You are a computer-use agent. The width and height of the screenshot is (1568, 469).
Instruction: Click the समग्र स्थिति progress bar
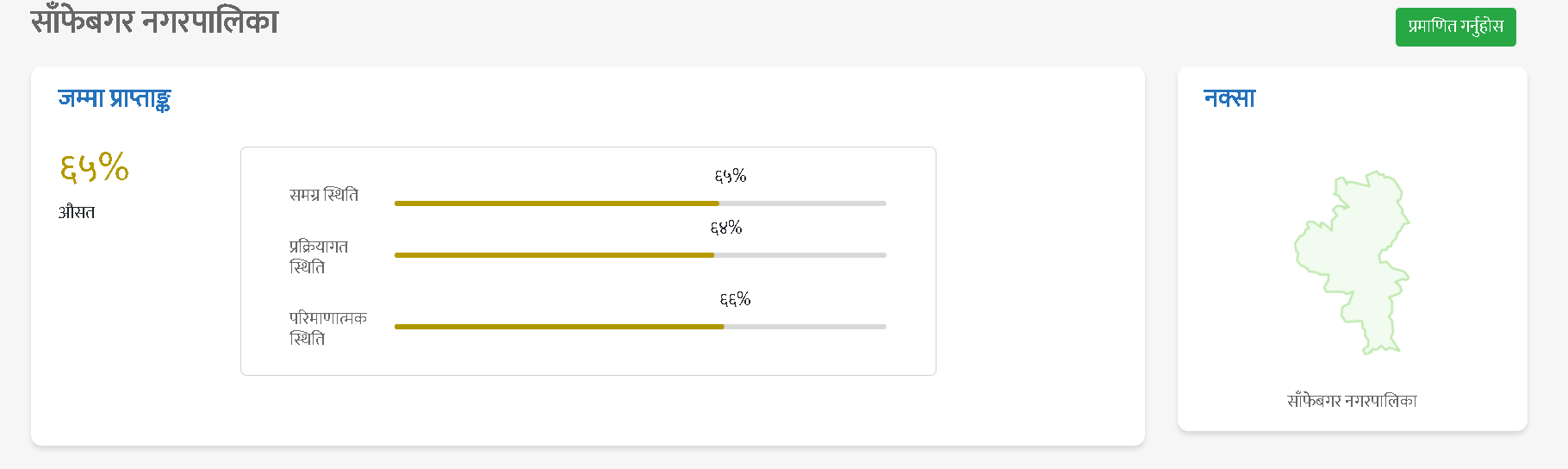click(640, 203)
